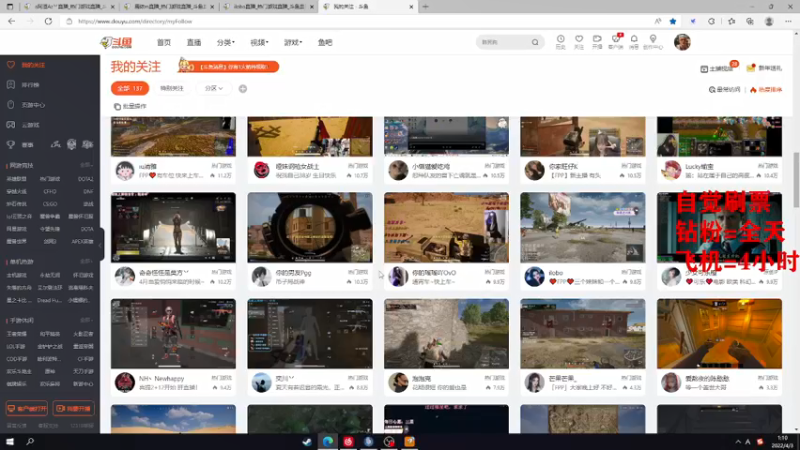Click the browser address bar
Image resolution: width=800 pixels, height=450 pixels.
tap(357, 21)
